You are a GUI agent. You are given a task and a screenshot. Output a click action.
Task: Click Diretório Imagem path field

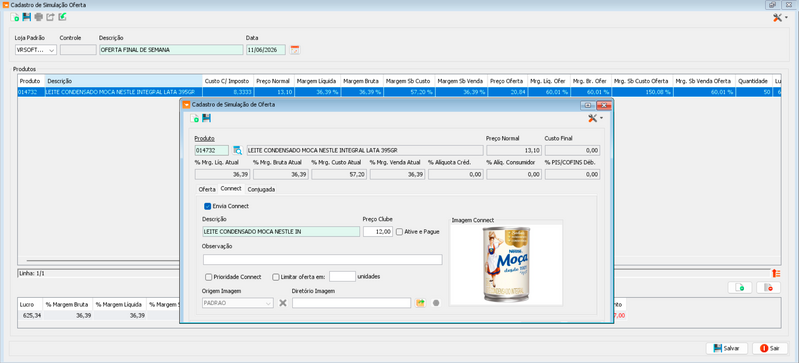352,303
